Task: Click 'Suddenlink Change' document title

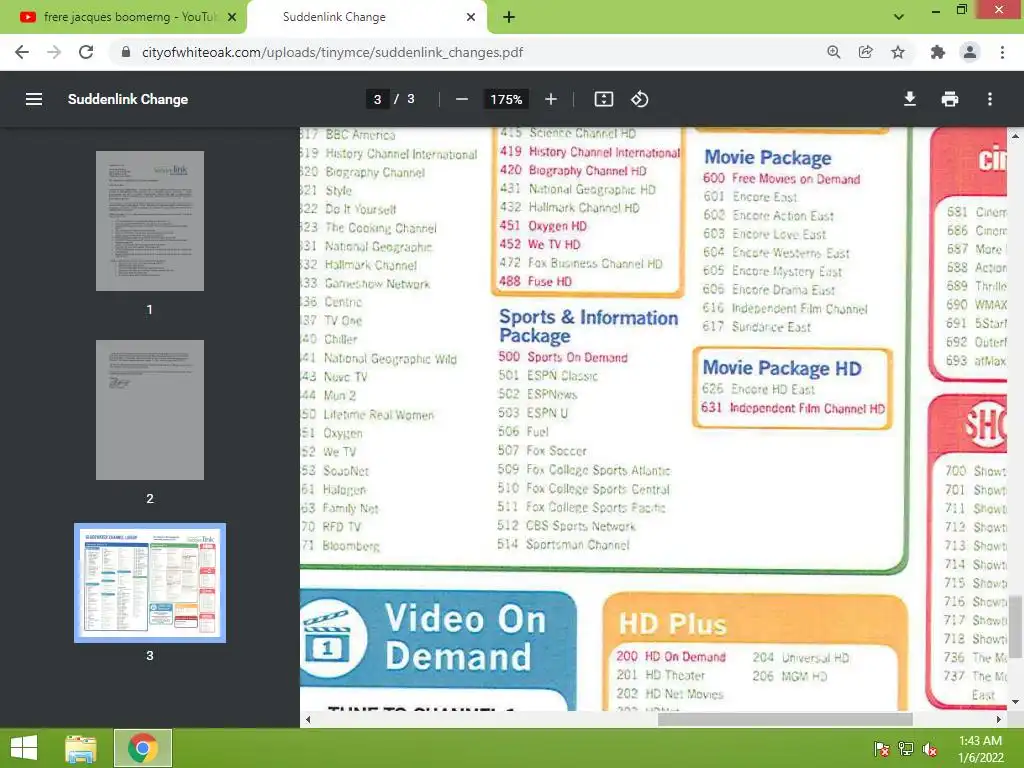Action: click(128, 99)
